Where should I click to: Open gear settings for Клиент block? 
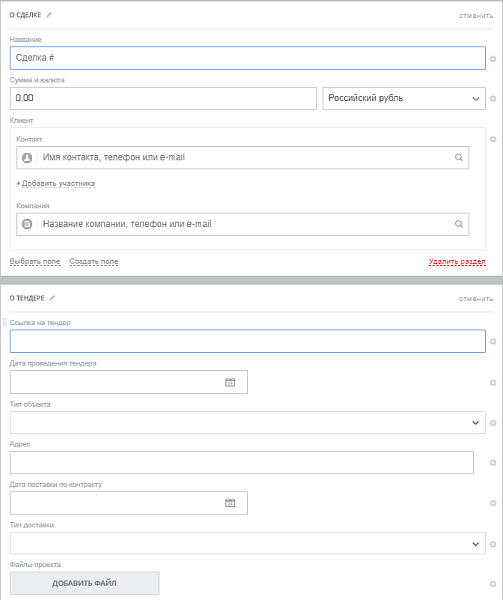[x=493, y=139]
